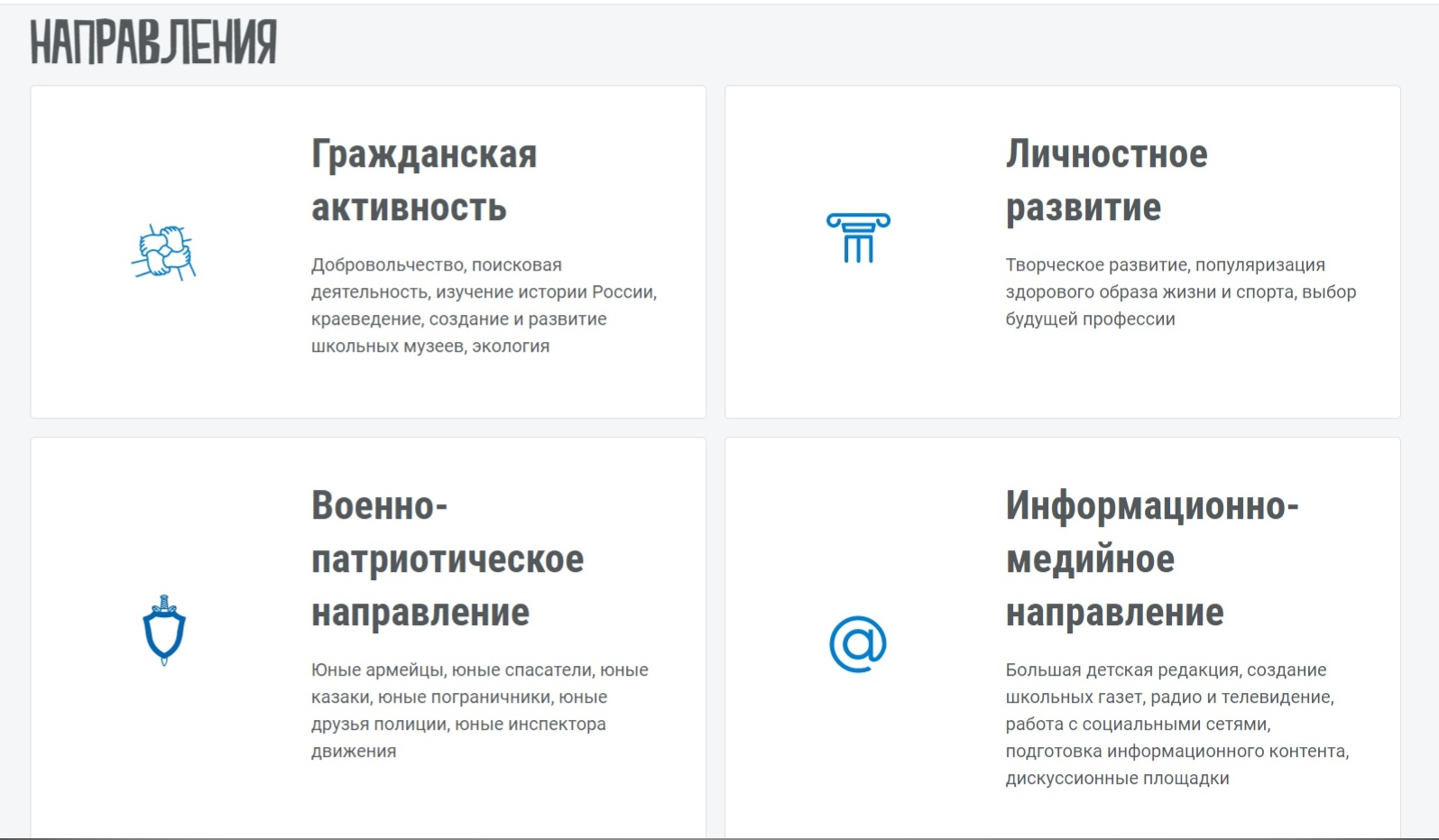Open the 'Личностное развитие' heading
The width and height of the screenshot is (1439, 840).
[x=1106, y=180]
